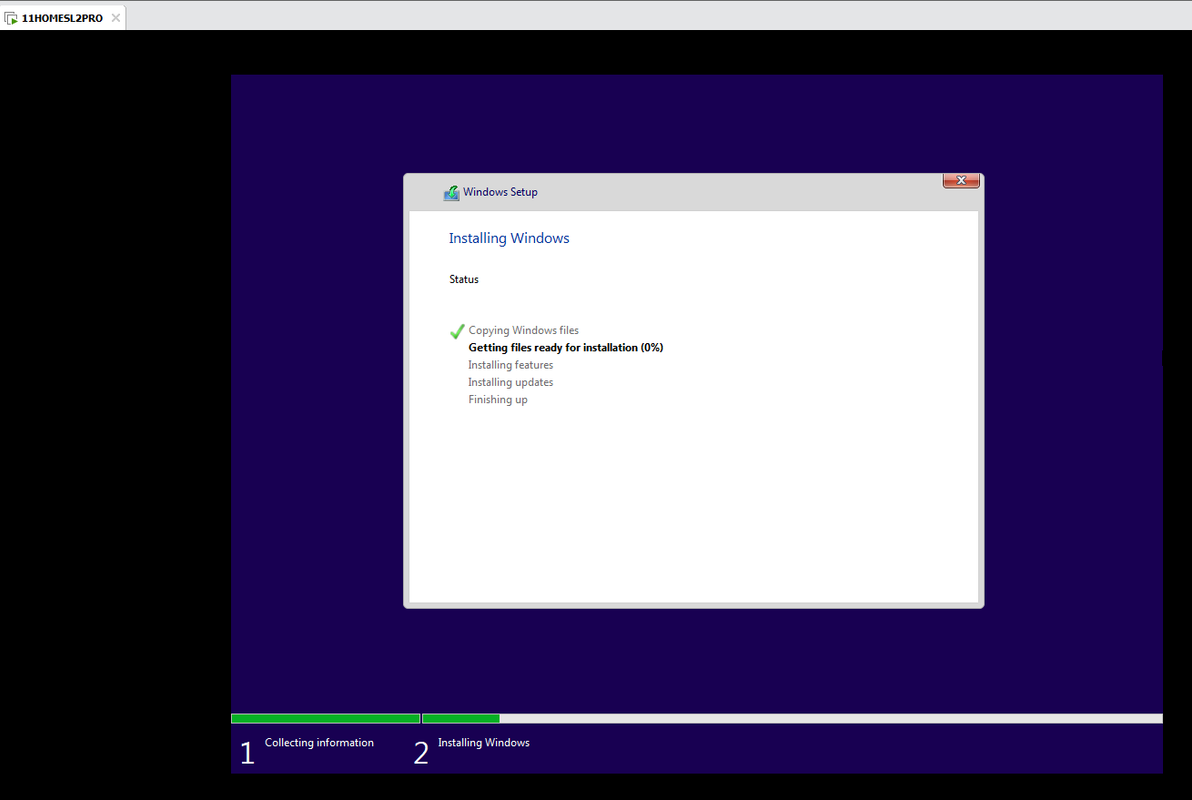
Task: Click the Windows Setup title text
Action: (500, 192)
